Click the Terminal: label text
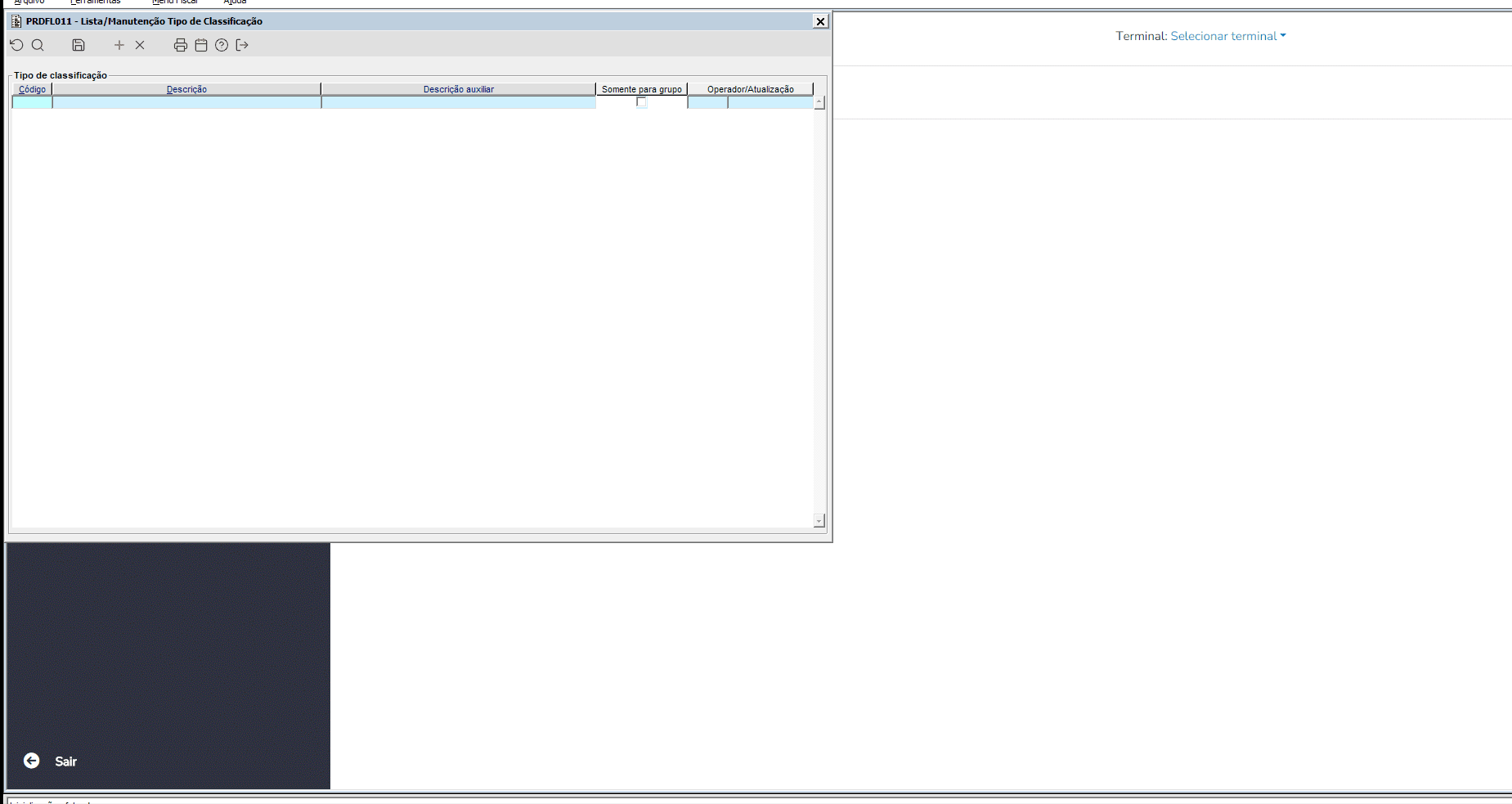The height and width of the screenshot is (804, 1512). coord(1142,36)
